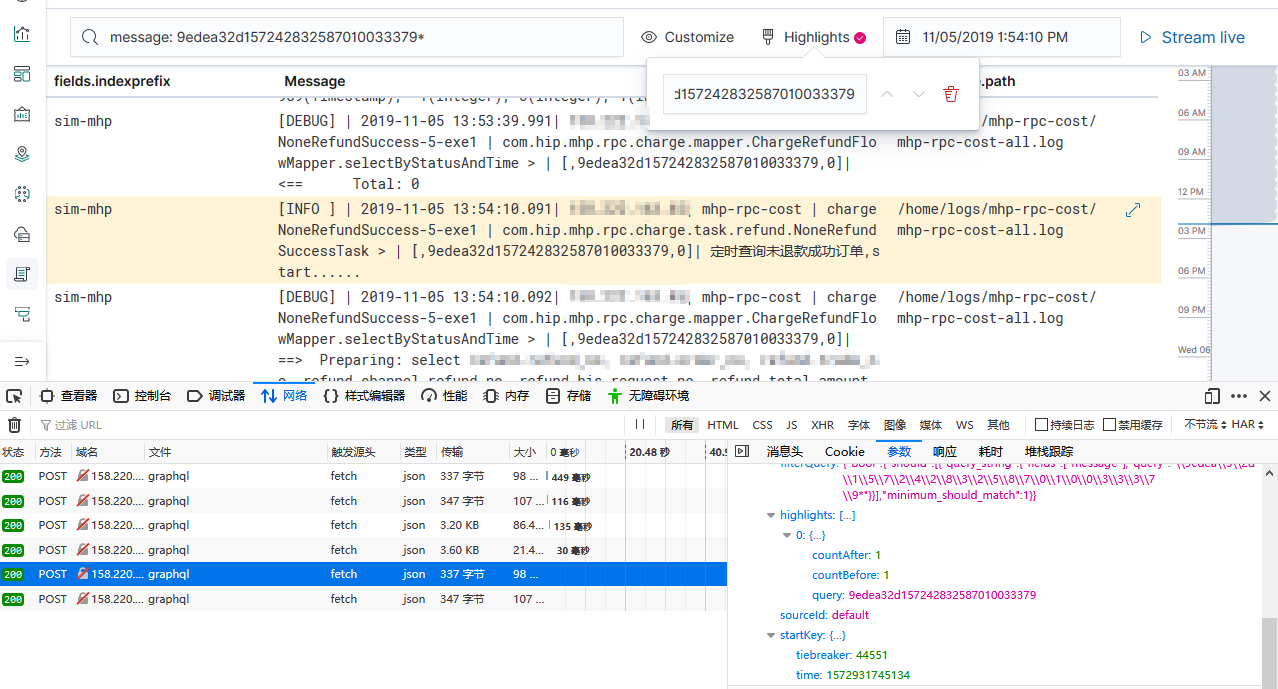Open the Logs app sidebar icon

[x=22, y=273]
